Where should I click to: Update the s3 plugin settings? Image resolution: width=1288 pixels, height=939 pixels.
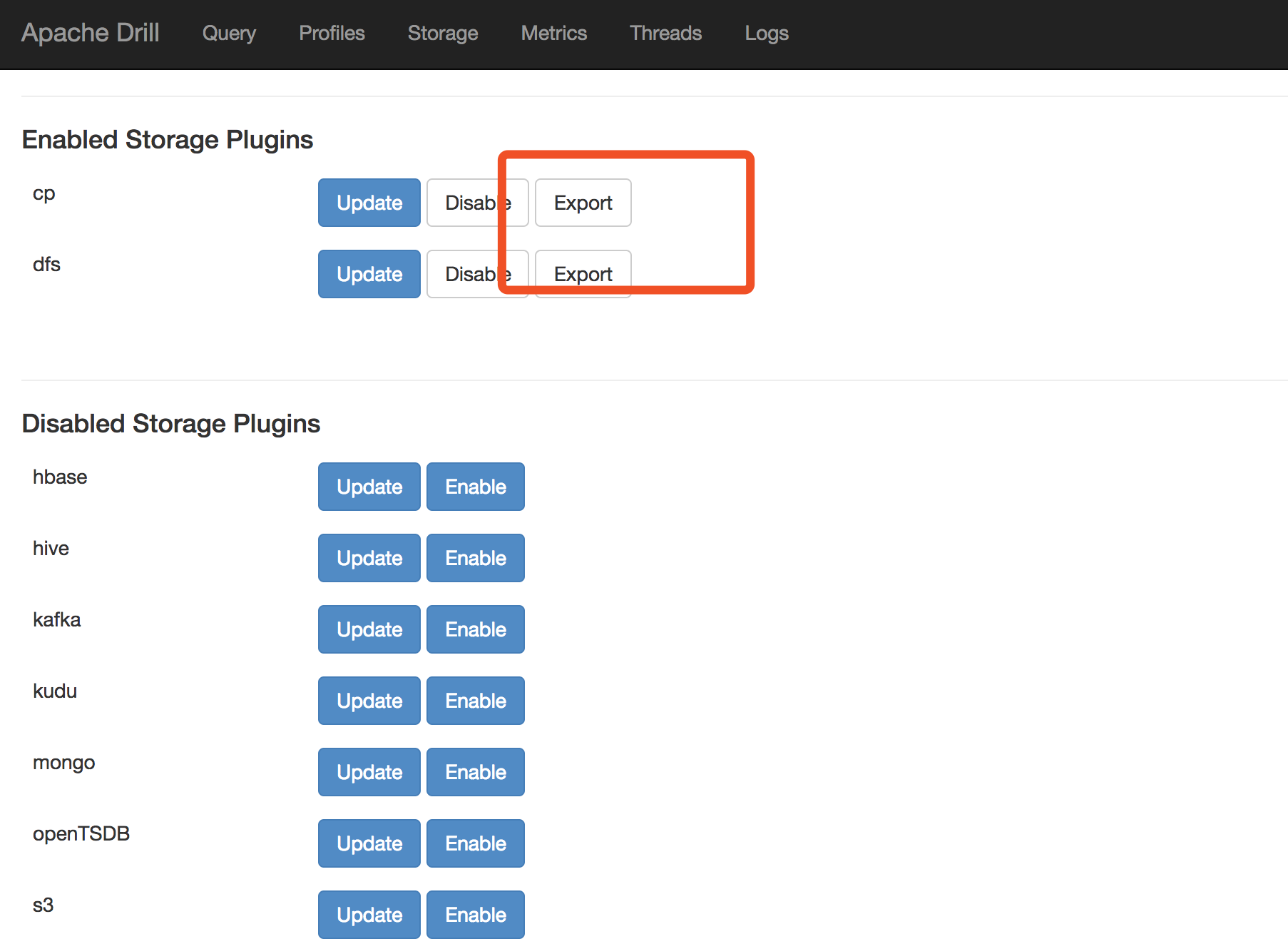click(x=369, y=915)
